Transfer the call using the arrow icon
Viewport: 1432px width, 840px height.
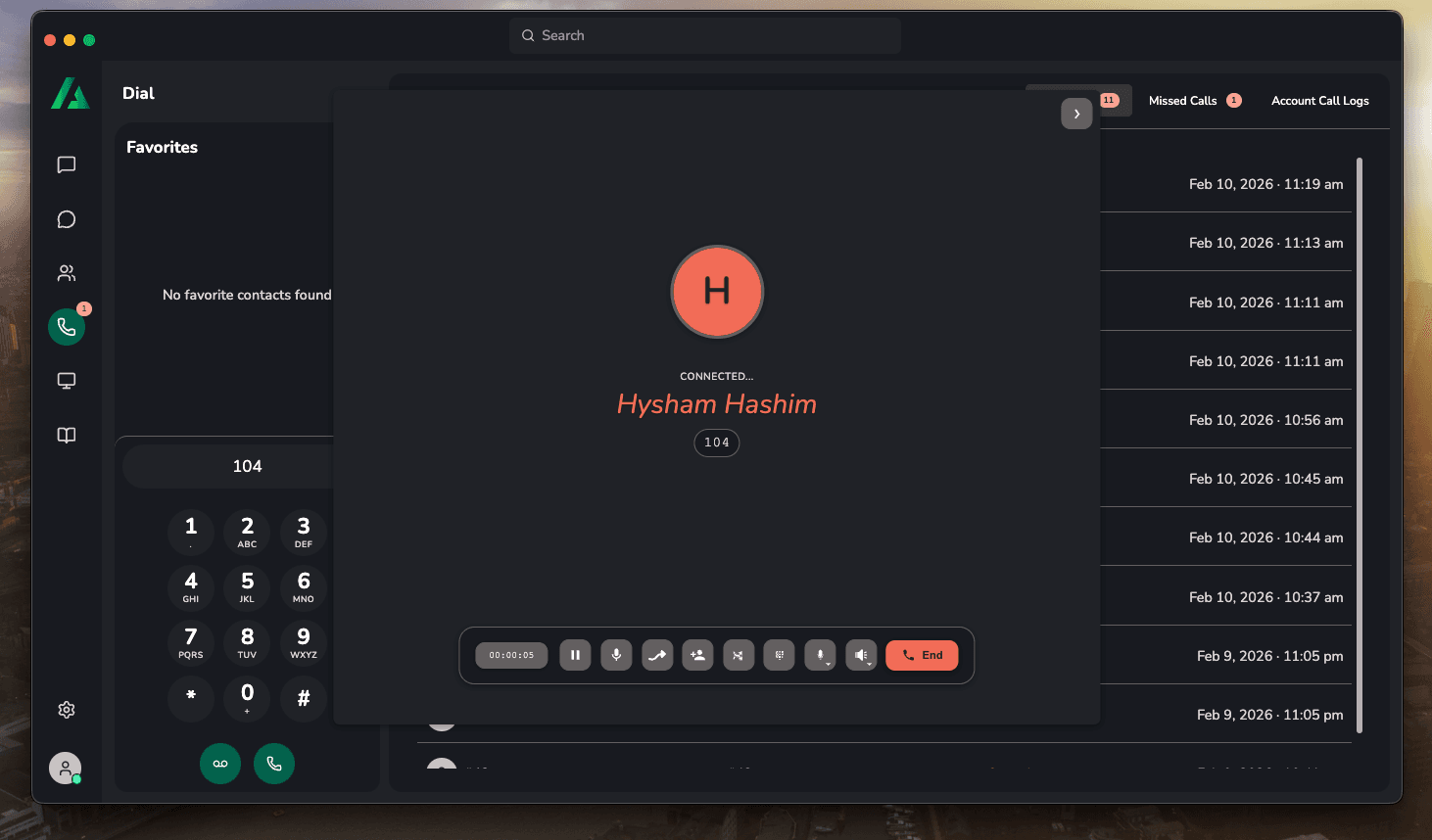pos(656,655)
